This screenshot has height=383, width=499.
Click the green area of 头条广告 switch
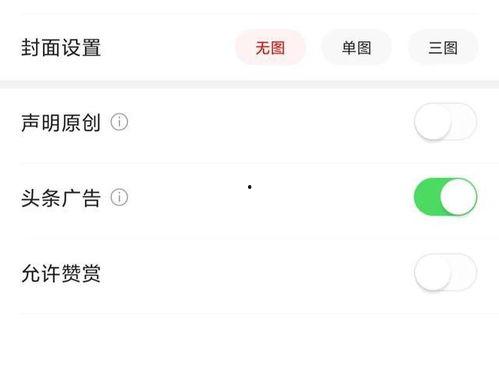tap(427, 197)
